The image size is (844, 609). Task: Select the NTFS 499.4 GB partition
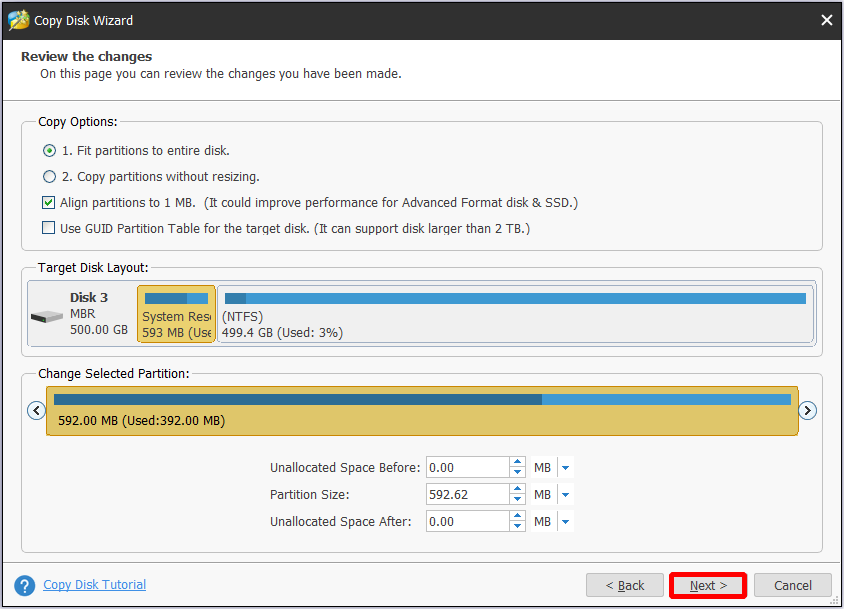[516, 314]
